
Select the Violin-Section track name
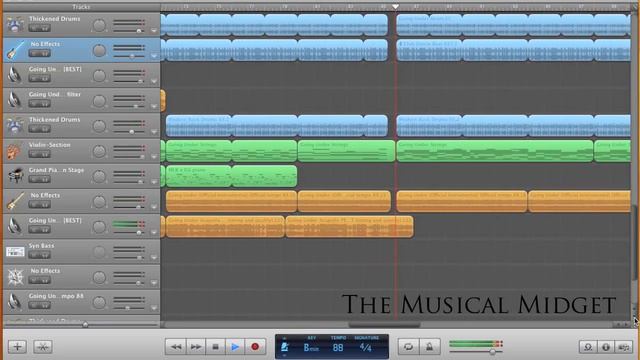(x=49, y=145)
